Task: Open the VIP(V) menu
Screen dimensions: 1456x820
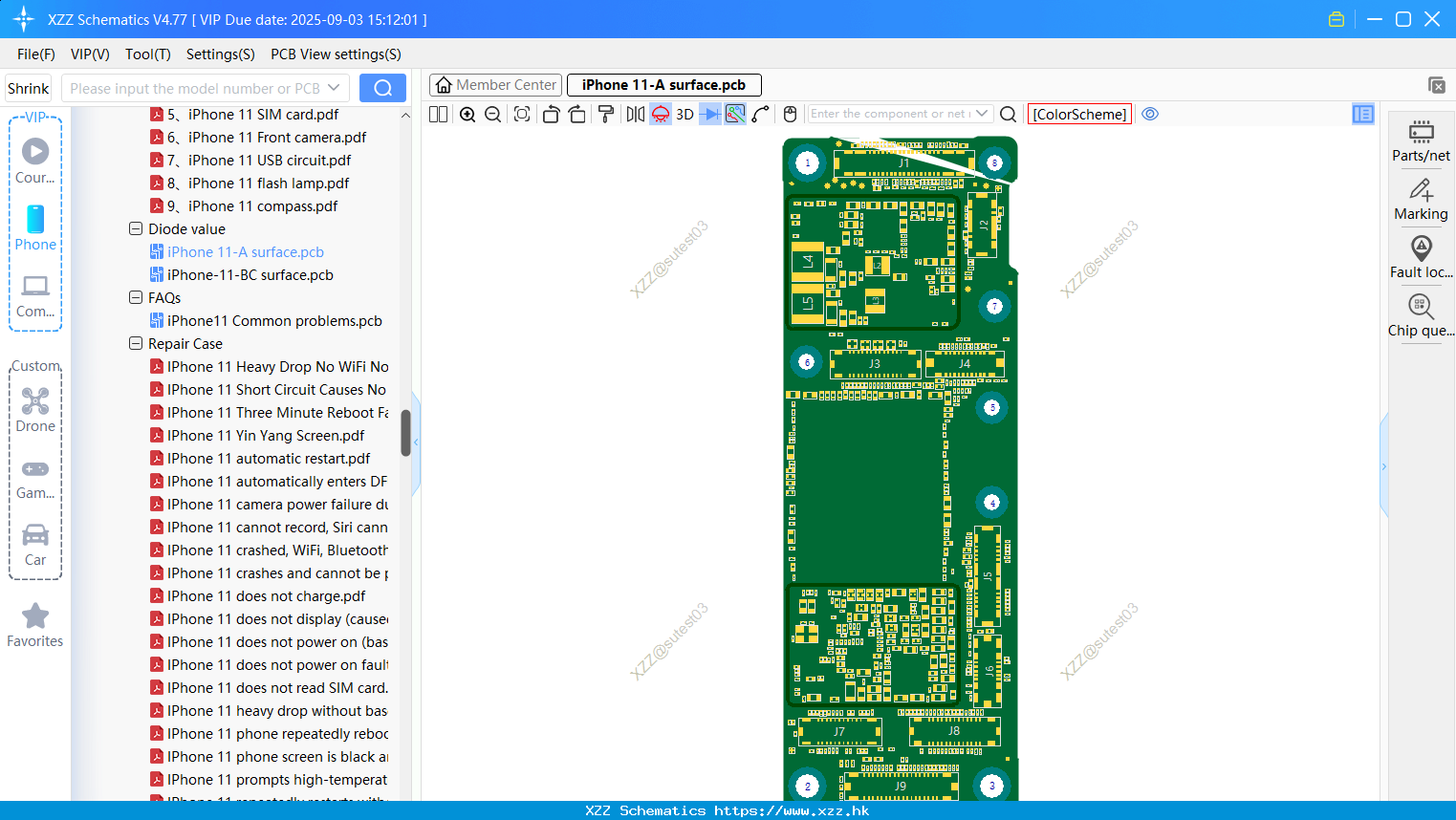Action: 90,54
